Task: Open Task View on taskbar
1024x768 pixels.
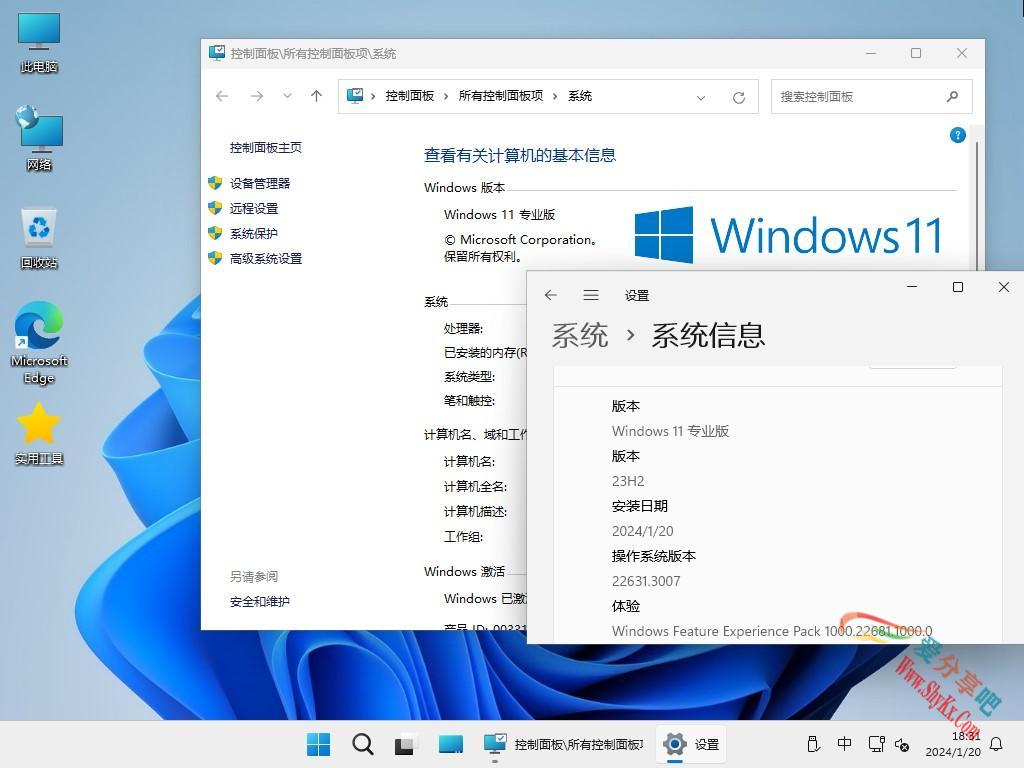Action: pos(405,744)
